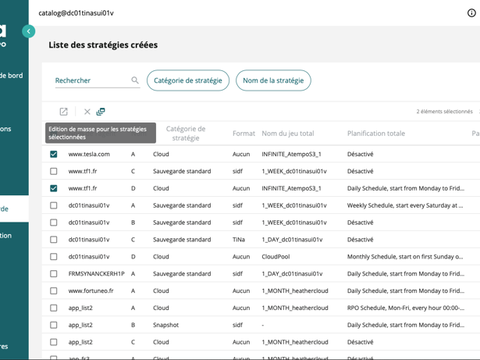Image resolution: width=480 pixels, height=360 pixels.
Task: Clear the selection with the X icon
Action: (x=87, y=112)
